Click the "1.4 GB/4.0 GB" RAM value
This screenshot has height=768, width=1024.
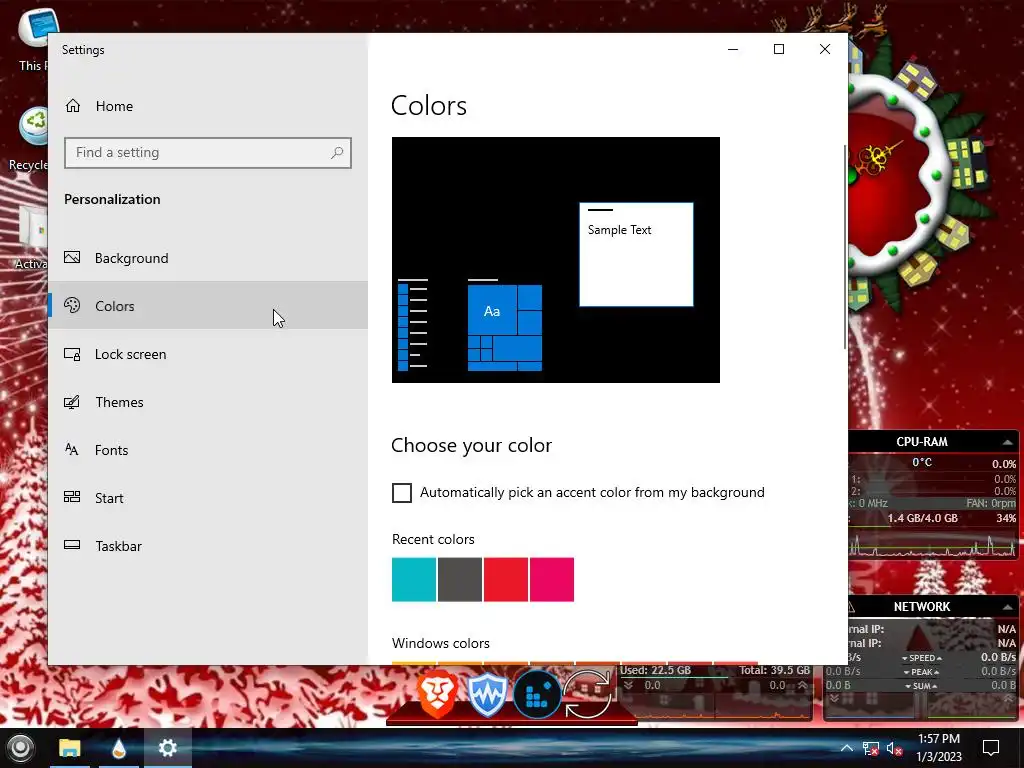tap(922, 519)
